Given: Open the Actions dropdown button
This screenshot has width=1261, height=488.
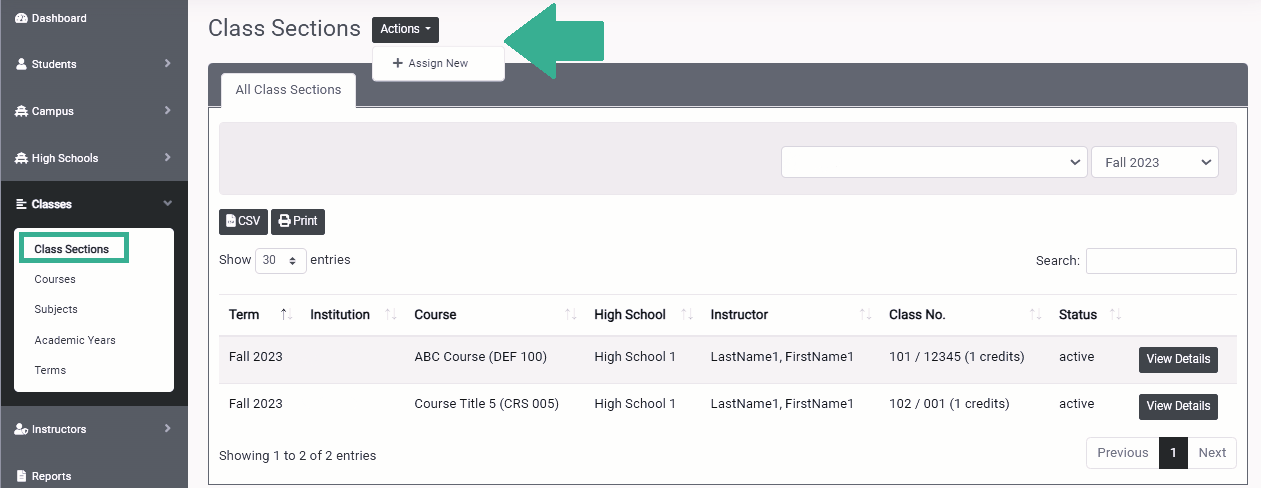Looking at the screenshot, I should [405, 30].
